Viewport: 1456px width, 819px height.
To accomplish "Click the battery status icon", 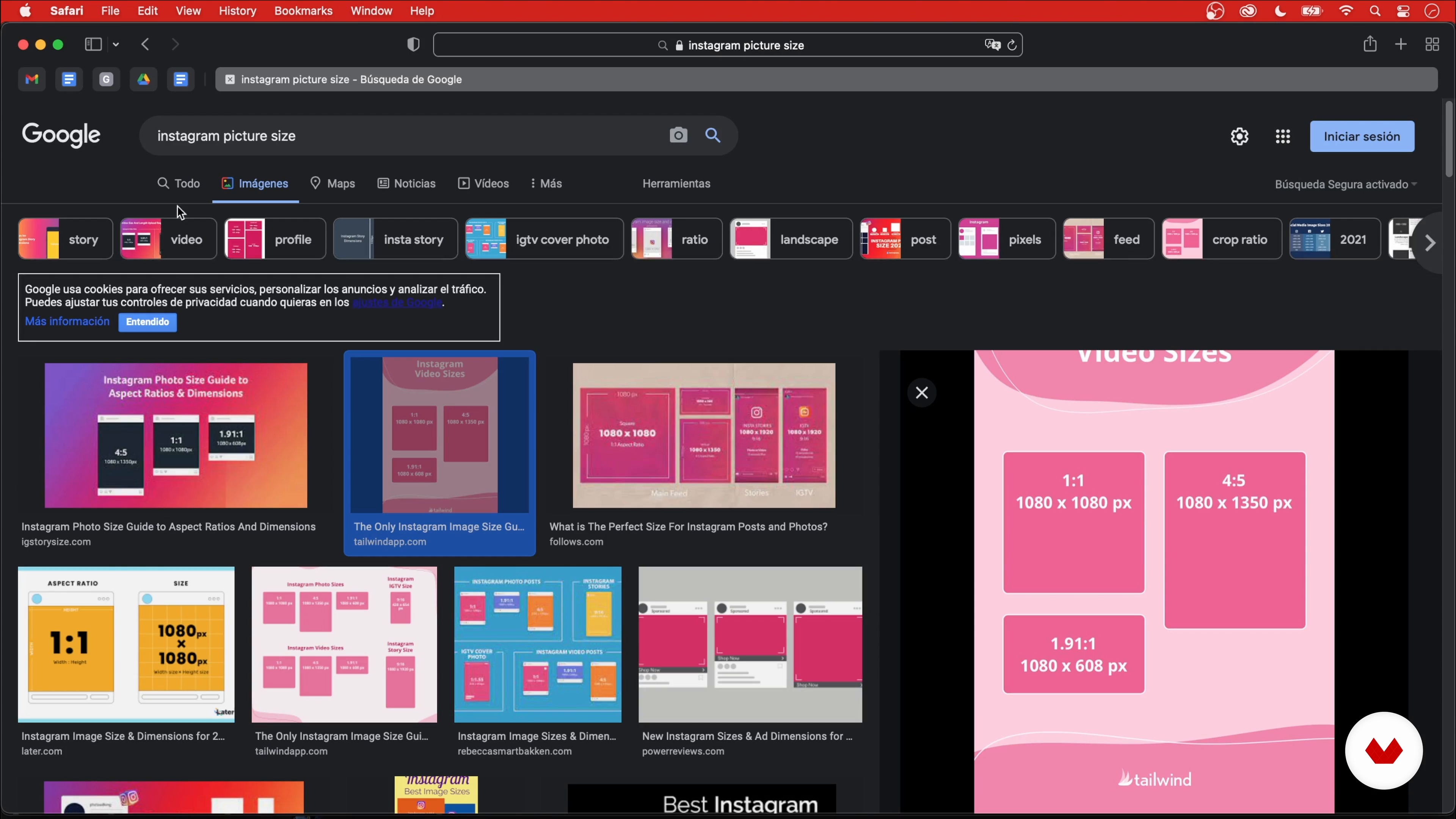I will [1312, 11].
